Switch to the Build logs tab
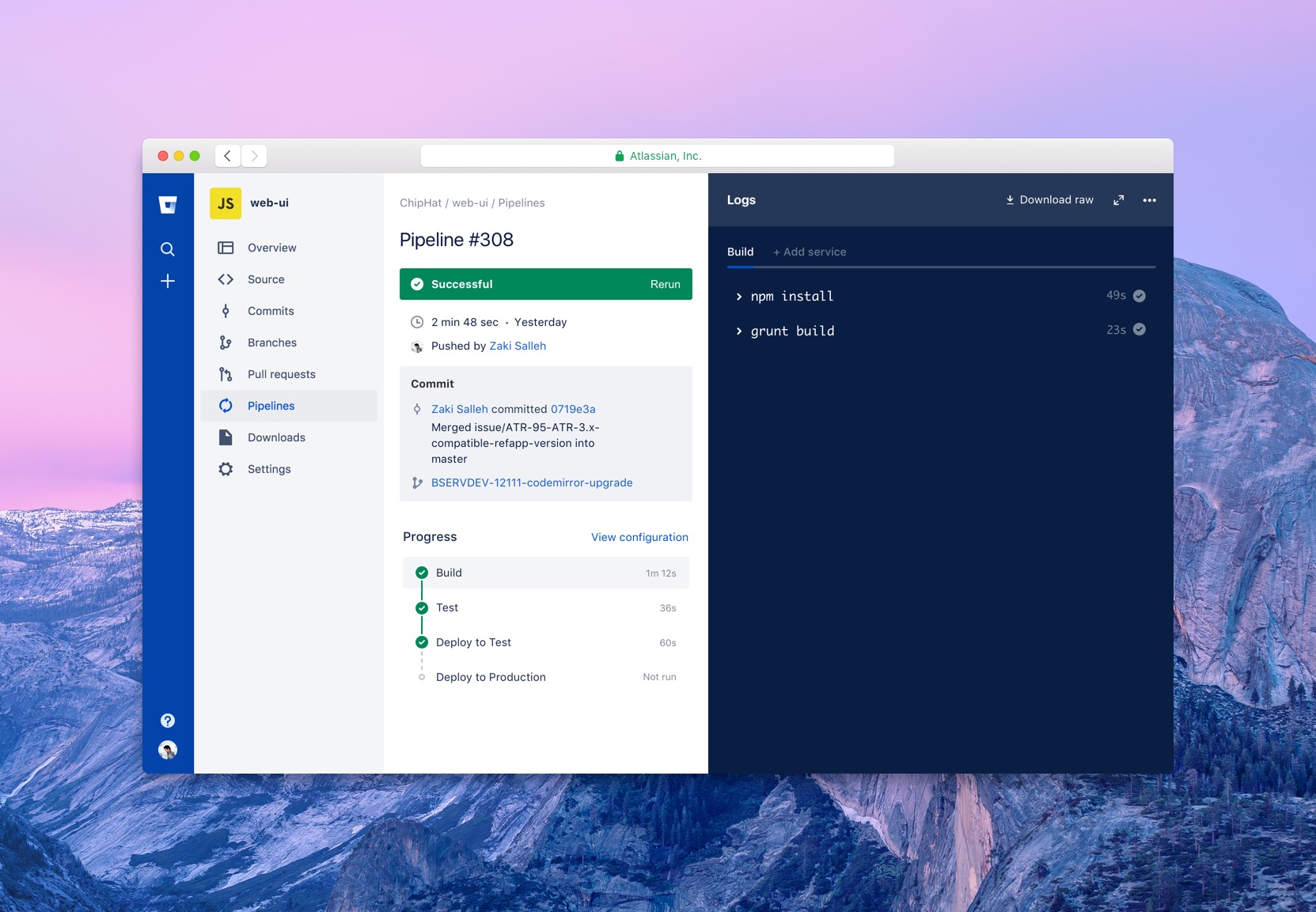Screen dimensions: 1316x912 tap(741, 252)
